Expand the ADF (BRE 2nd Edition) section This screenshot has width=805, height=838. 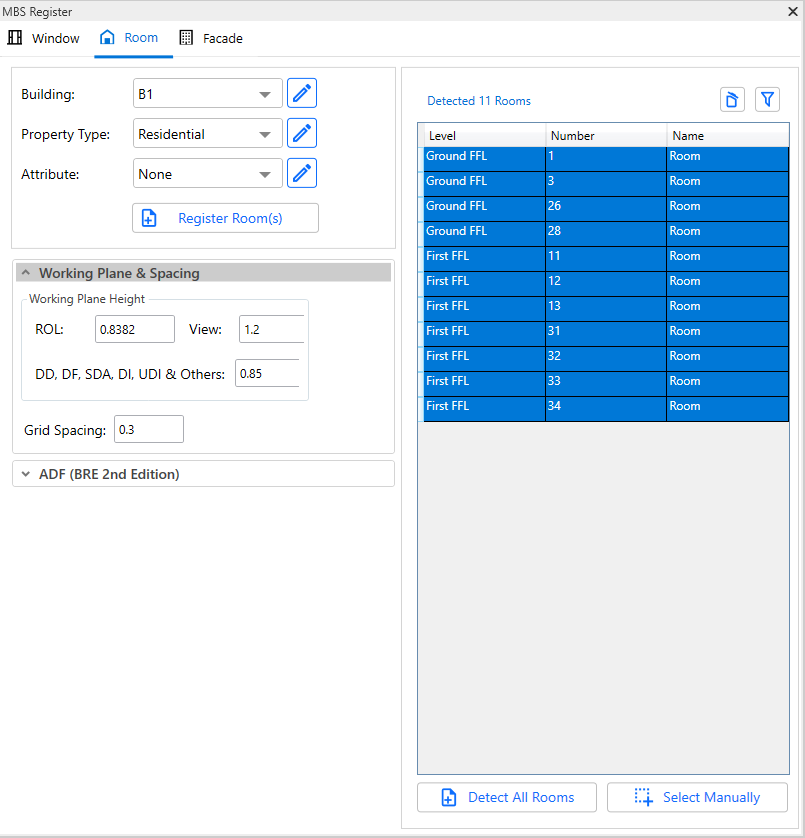(25, 474)
